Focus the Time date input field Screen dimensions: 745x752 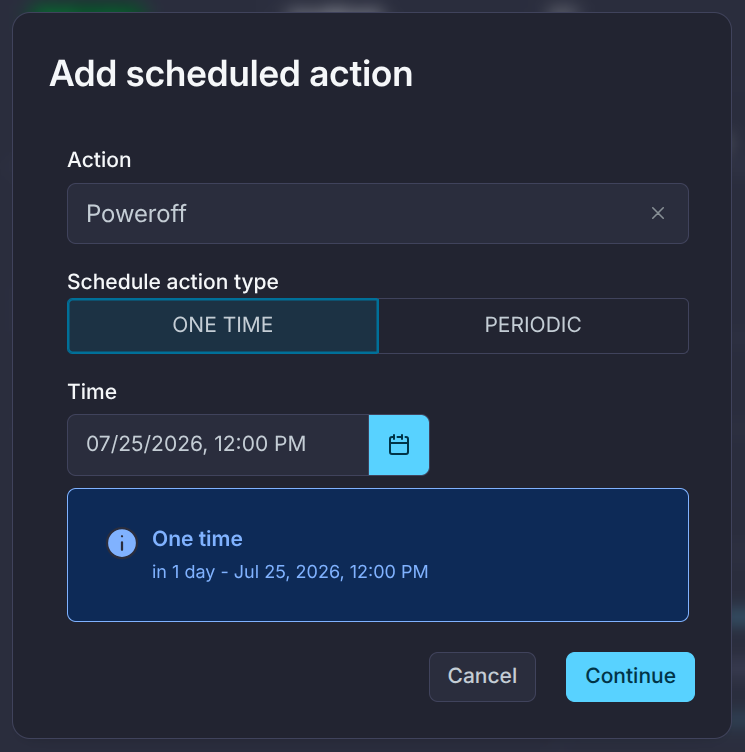pos(218,445)
